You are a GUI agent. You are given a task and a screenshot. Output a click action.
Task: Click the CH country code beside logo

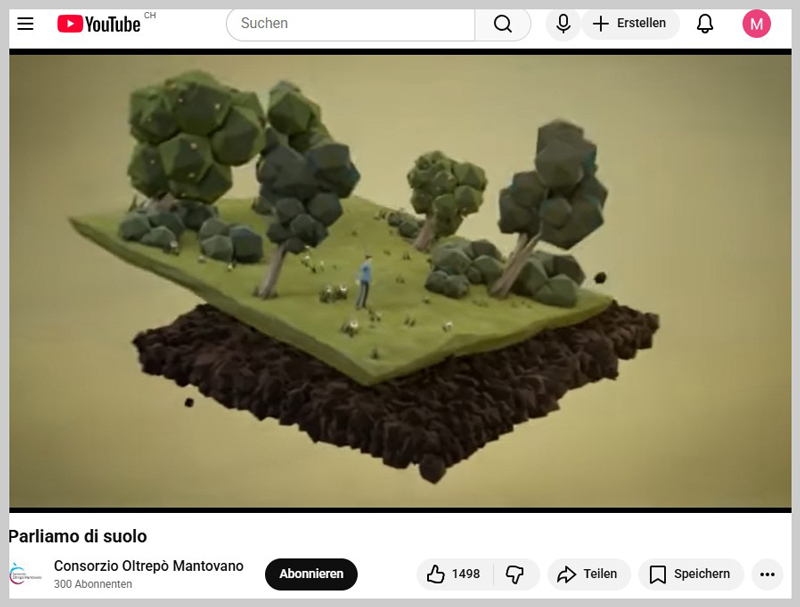[150, 16]
